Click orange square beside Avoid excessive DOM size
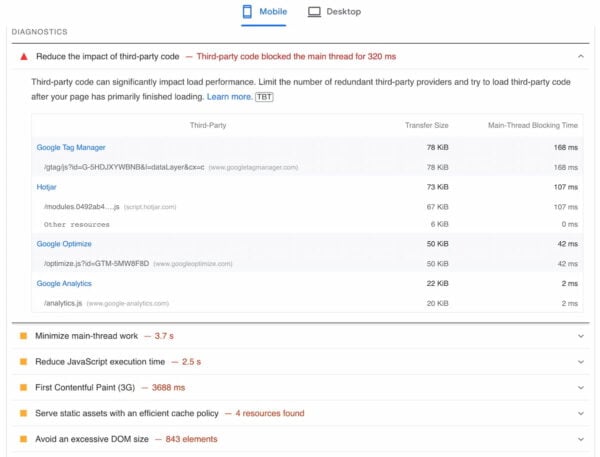This screenshot has height=457, width=600. click(x=24, y=439)
